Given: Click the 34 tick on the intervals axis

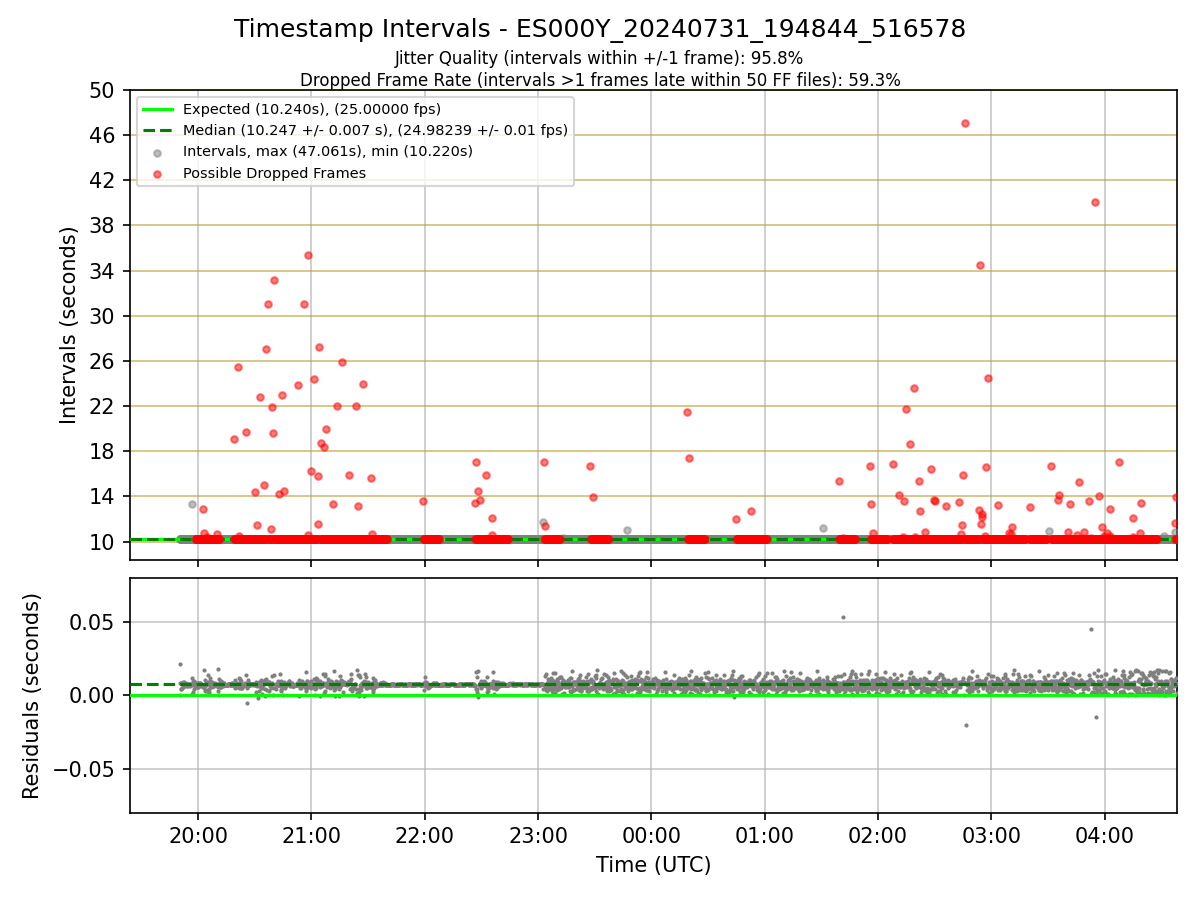Looking at the screenshot, I should click(x=104, y=271).
